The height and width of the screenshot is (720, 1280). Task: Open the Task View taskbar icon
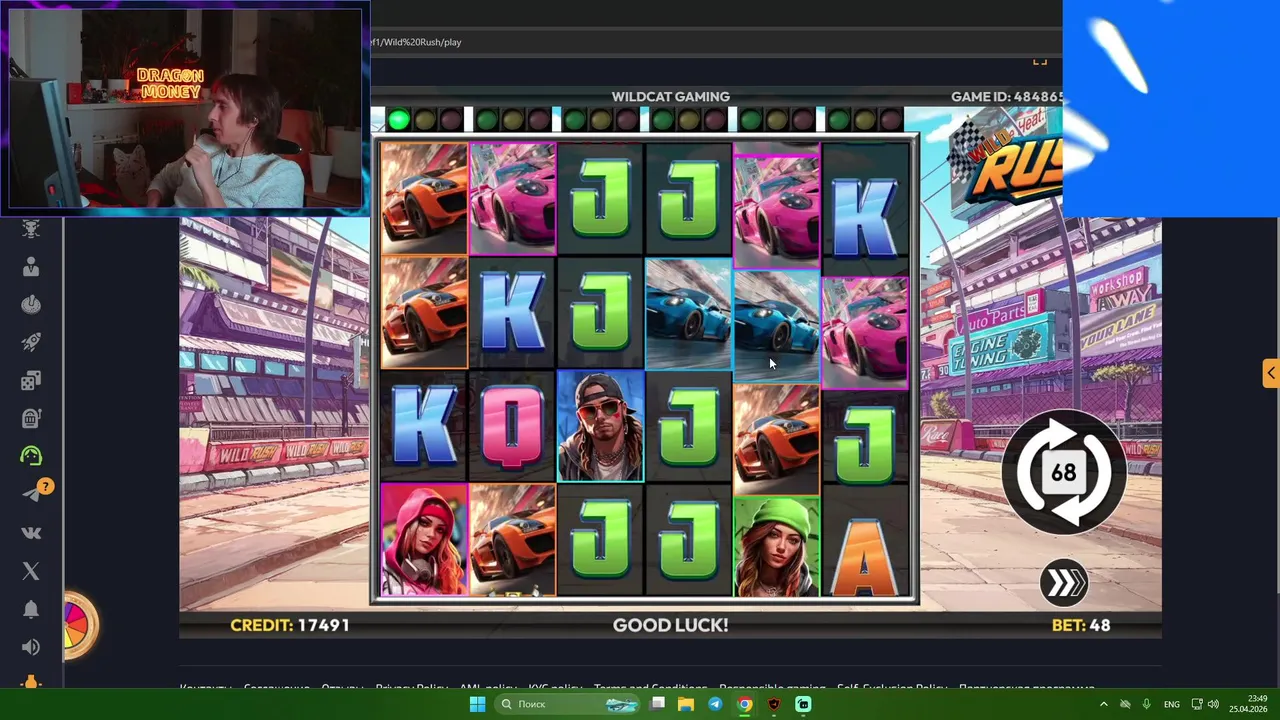657,704
